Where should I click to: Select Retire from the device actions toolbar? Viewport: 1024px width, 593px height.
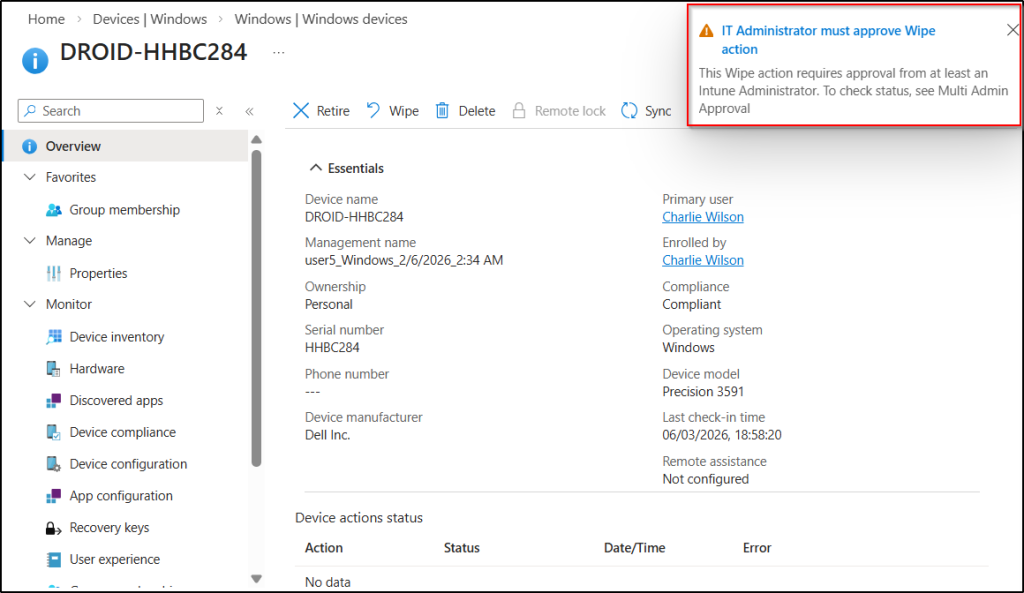[x=320, y=110]
